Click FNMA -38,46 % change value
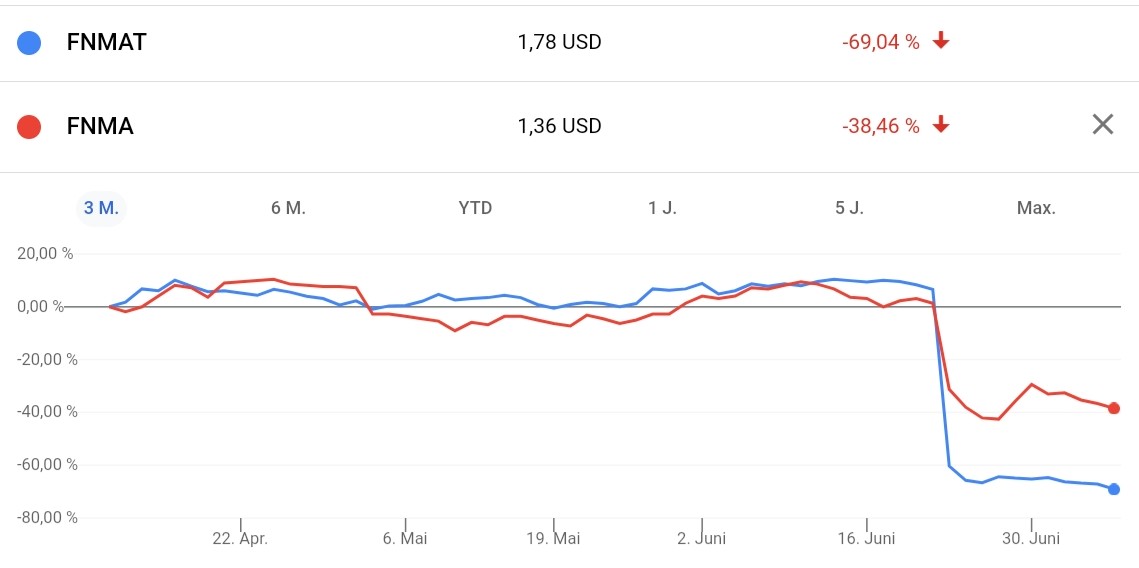This screenshot has width=1139, height=568. click(x=880, y=126)
